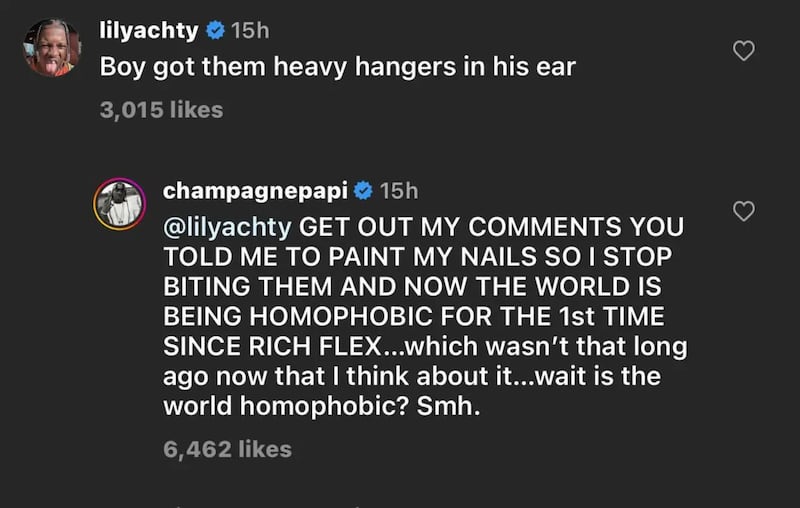This screenshot has height=508, width=800.
Task: Open the lilyachty username link
Action: click(x=149, y=30)
